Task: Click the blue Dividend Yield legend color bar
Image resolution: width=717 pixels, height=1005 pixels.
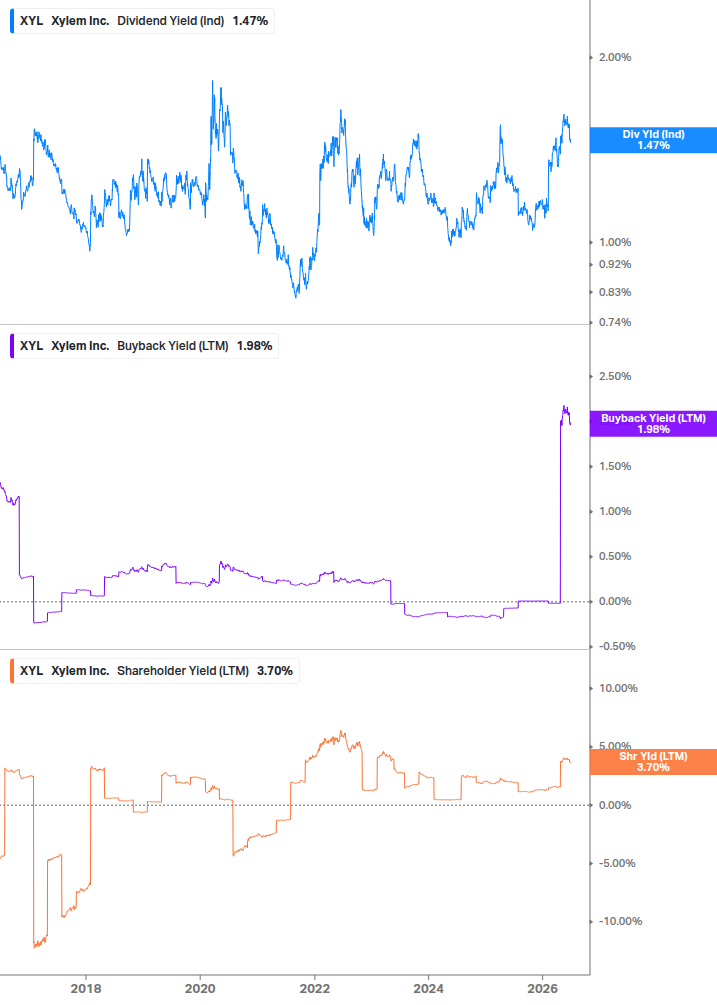Action: pos(12,21)
